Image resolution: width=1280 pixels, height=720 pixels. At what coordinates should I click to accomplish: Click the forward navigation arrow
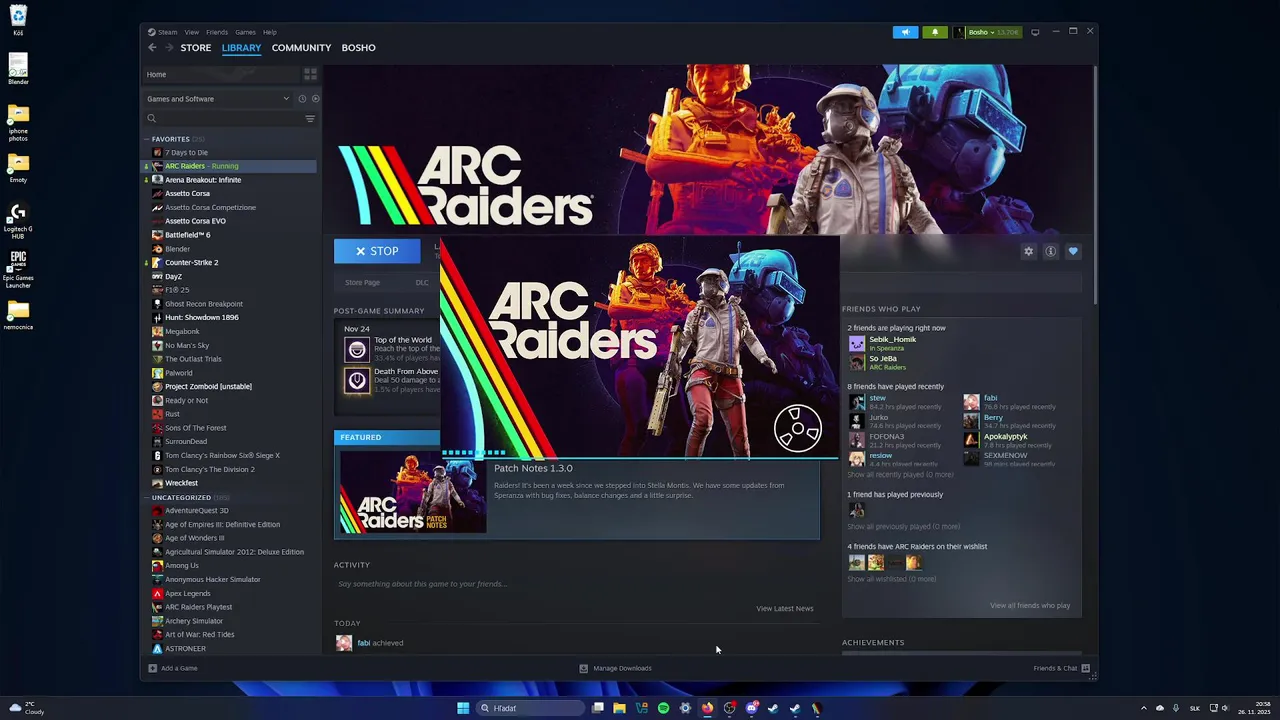[169, 48]
